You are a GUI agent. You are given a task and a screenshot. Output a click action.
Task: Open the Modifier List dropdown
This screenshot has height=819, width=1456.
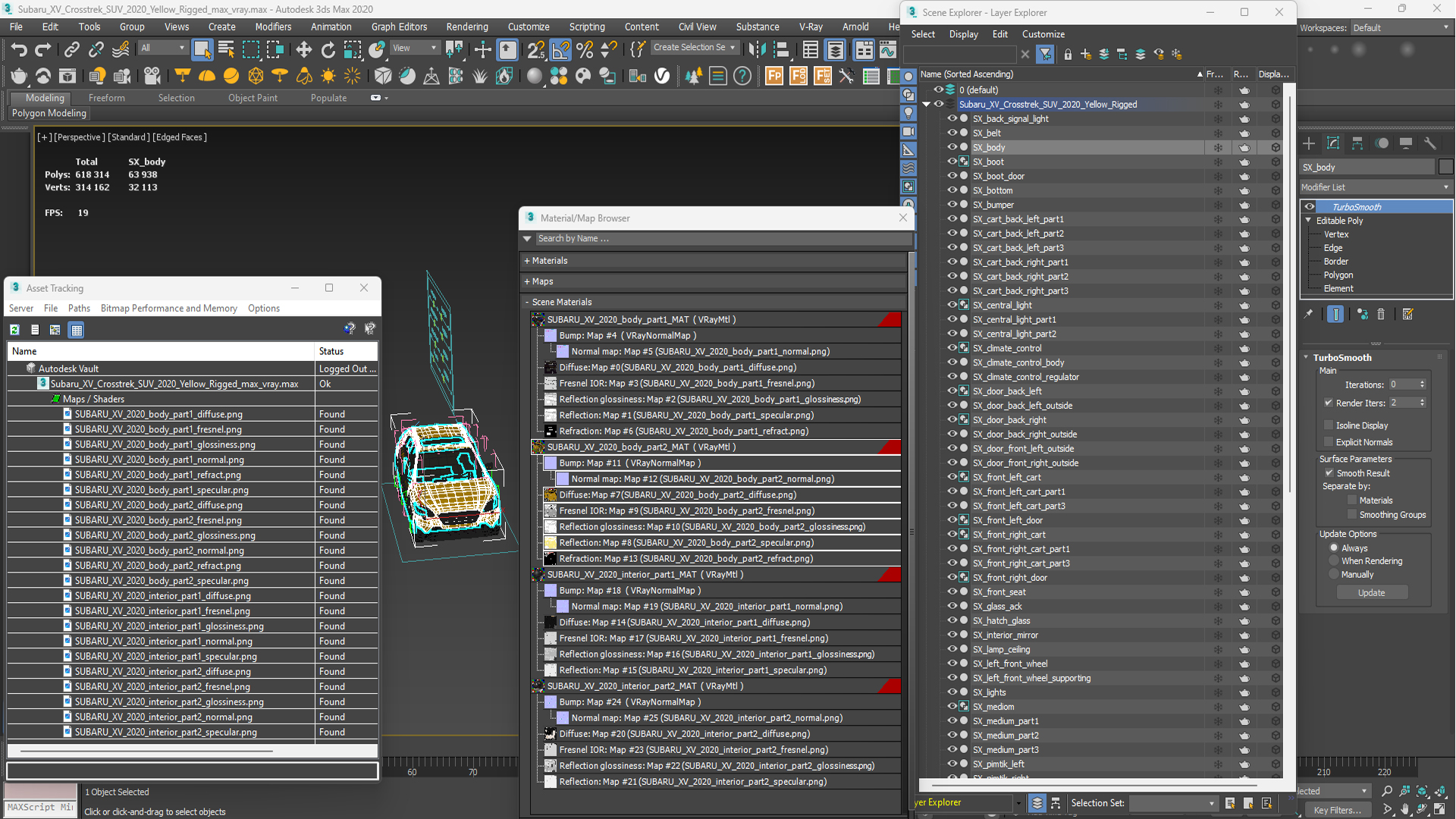pyautogui.click(x=1376, y=187)
